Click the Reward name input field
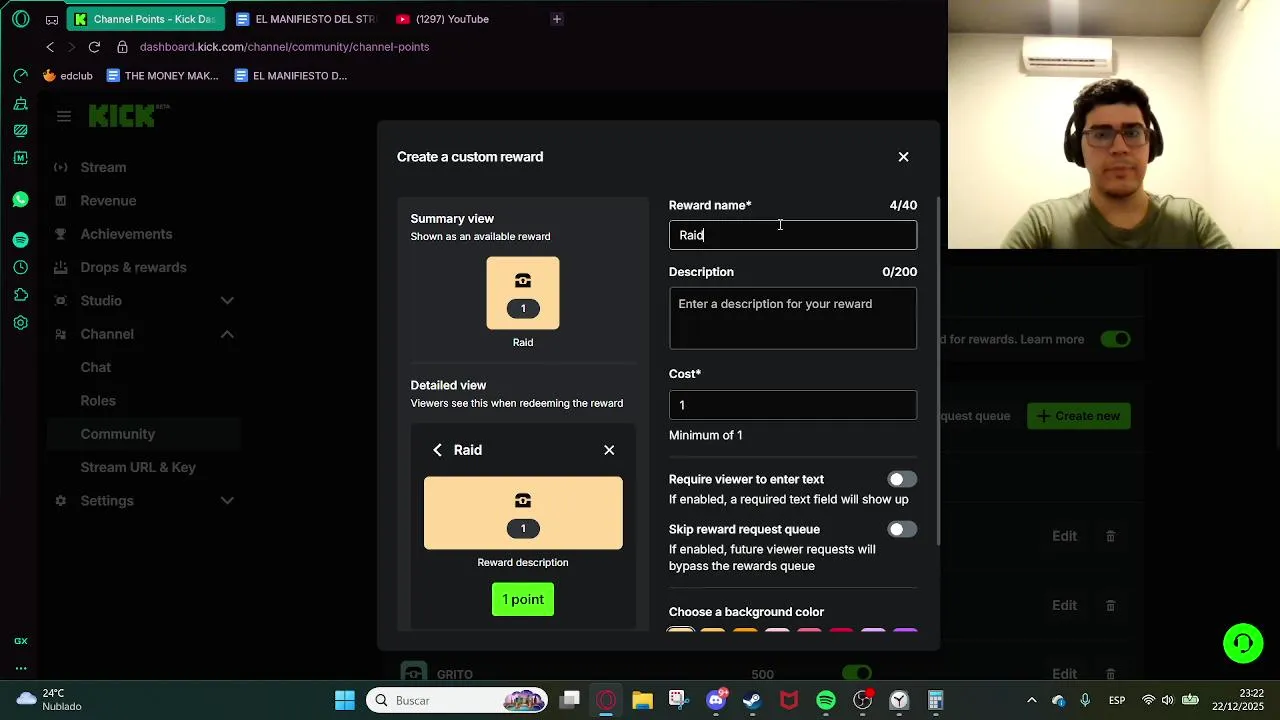The height and width of the screenshot is (720, 1280). (x=793, y=235)
